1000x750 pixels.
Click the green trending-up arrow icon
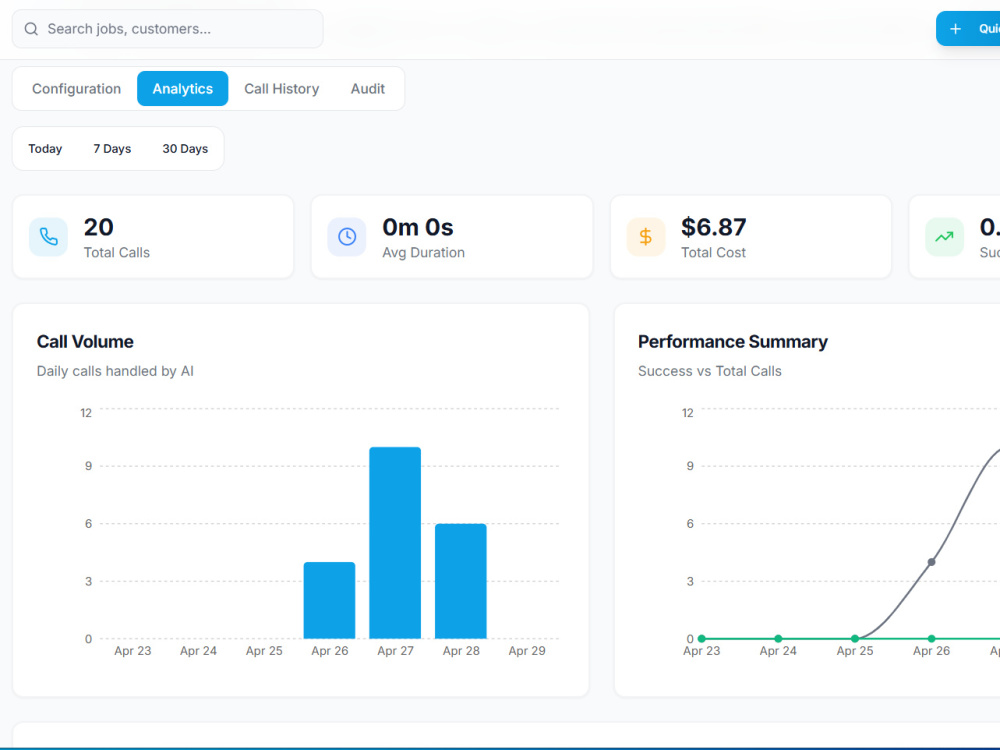click(x=944, y=237)
